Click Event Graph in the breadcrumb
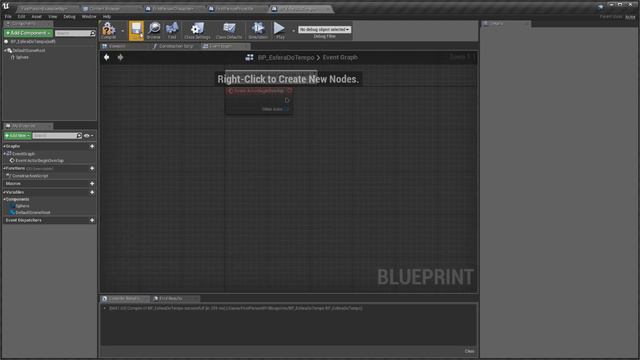This screenshot has width=640, height=360. point(340,58)
